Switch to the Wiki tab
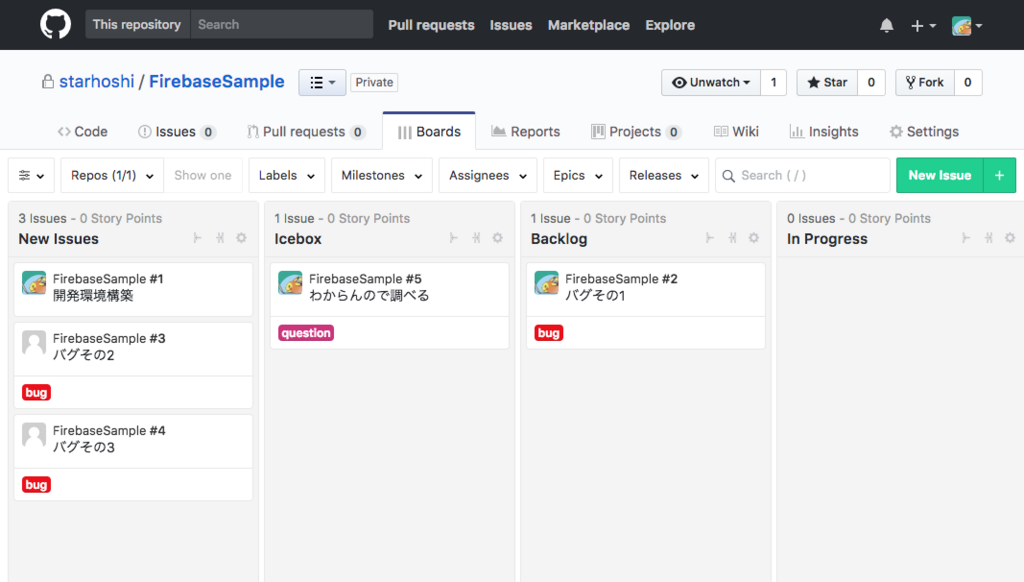This screenshot has height=582, width=1024. point(736,131)
